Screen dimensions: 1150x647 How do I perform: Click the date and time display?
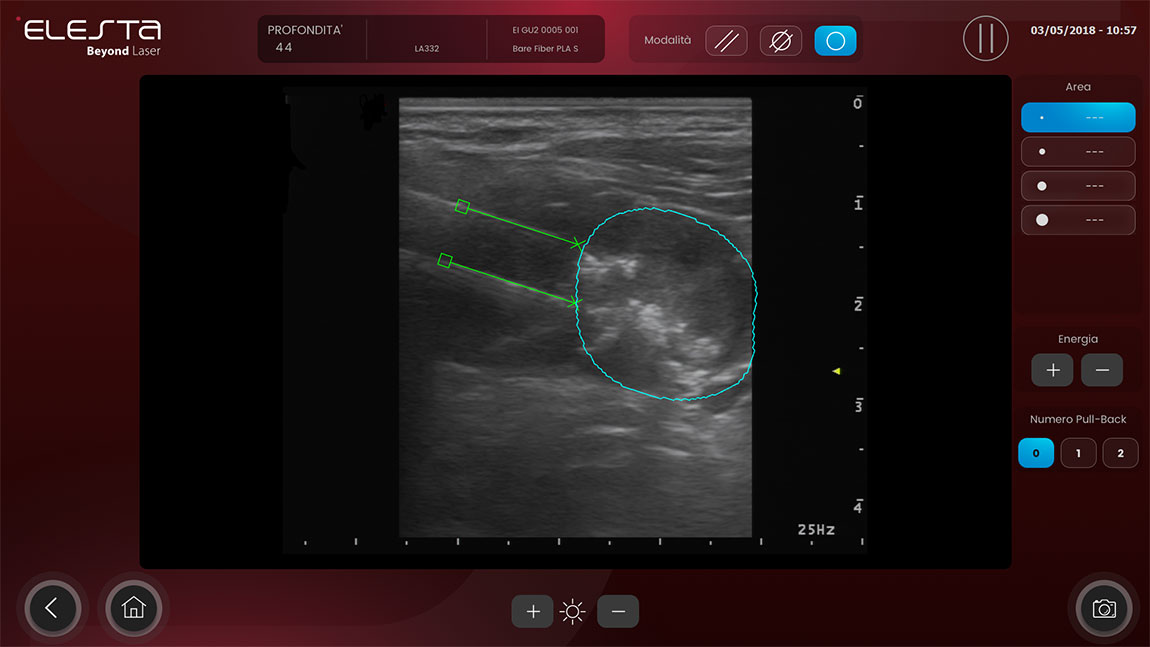click(1083, 30)
